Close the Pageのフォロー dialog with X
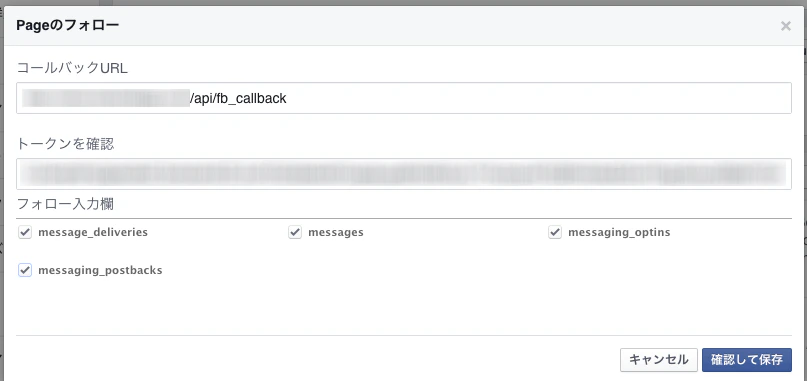 click(x=785, y=26)
